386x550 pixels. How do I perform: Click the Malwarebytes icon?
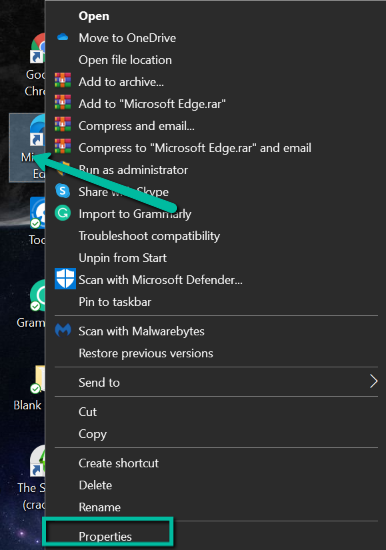[63, 330]
